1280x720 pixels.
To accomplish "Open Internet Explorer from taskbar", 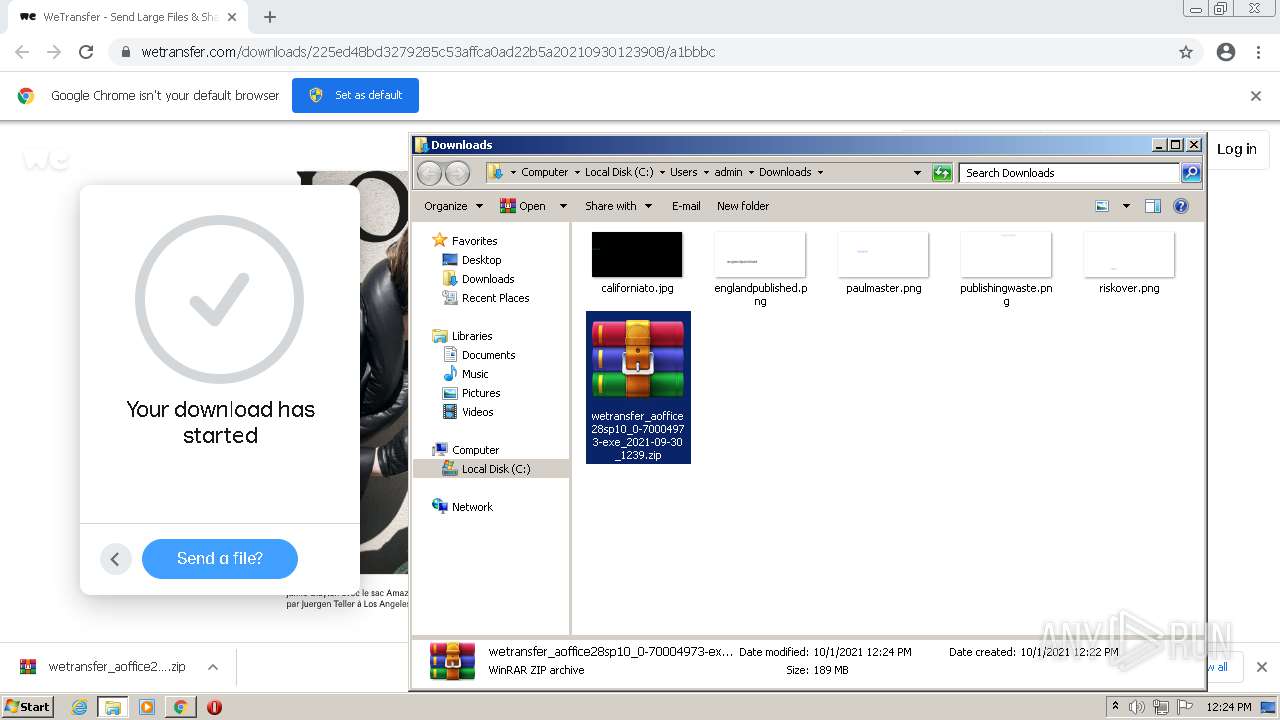I will click(80, 707).
